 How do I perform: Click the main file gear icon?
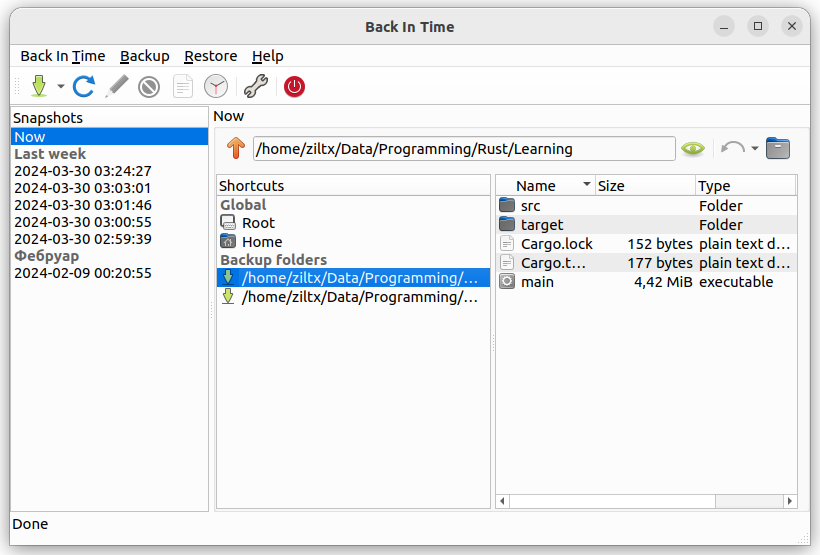click(x=507, y=281)
